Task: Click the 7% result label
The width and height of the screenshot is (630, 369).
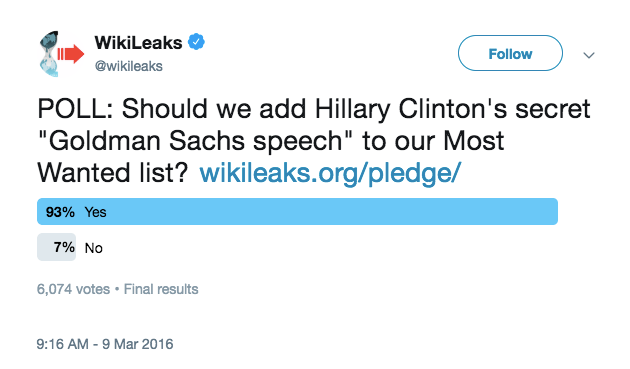Action: pyautogui.click(x=64, y=247)
